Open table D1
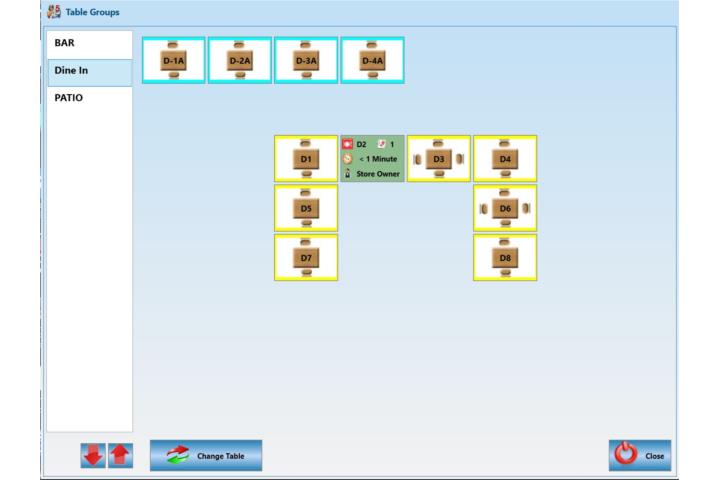The height and width of the screenshot is (480, 720). coord(306,158)
